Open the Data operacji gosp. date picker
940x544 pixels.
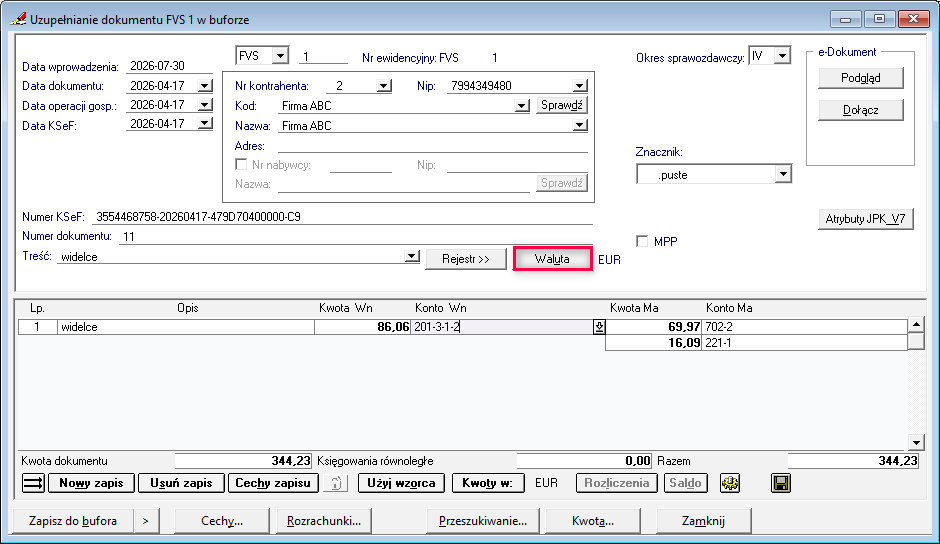click(x=204, y=105)
